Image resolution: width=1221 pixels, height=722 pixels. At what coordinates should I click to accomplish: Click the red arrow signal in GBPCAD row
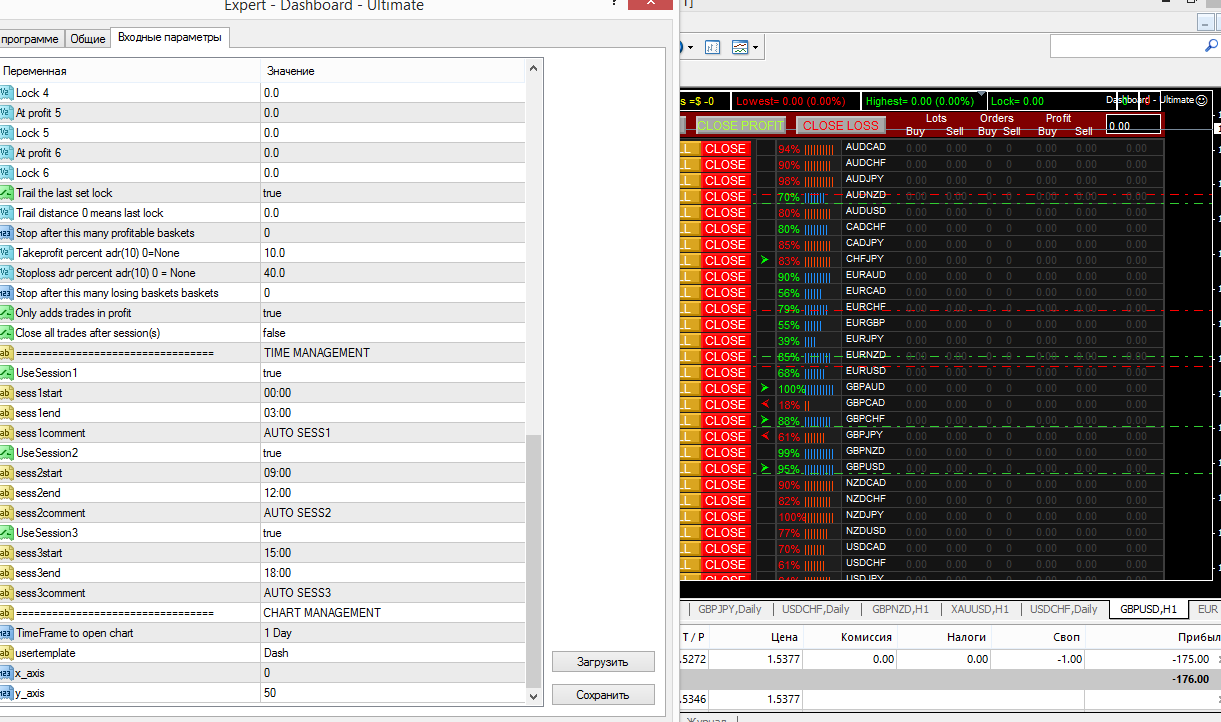765,404
